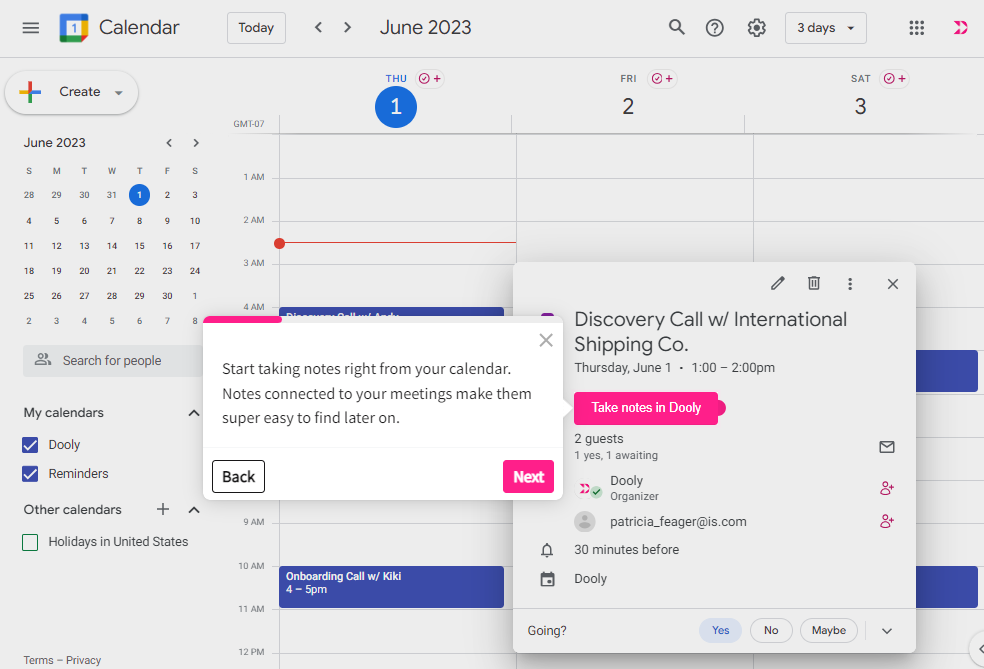Click add-contact icon next to patricia_feager@is.com

point(887,521)
